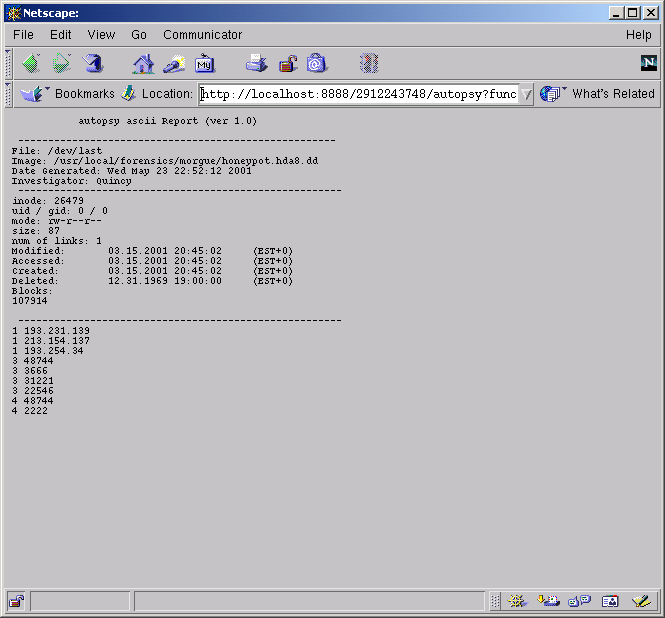665x618 pixels.
Task: Open the Help menu
Action: point(638,35)
